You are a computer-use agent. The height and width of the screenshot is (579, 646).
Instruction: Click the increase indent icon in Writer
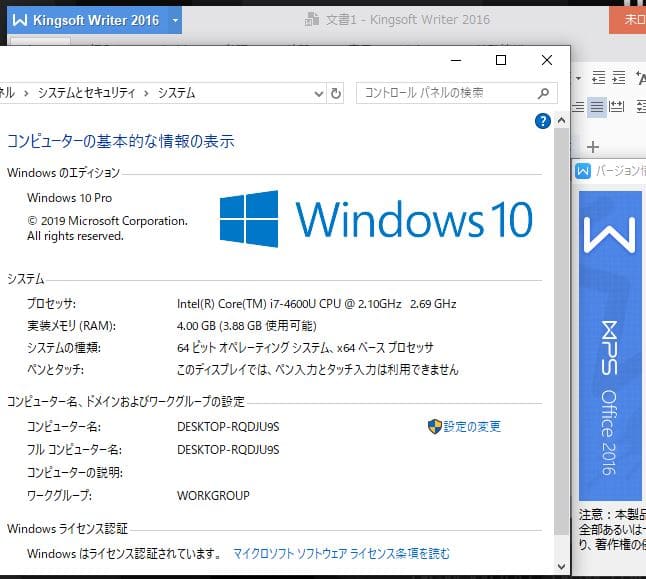[619, 78]
